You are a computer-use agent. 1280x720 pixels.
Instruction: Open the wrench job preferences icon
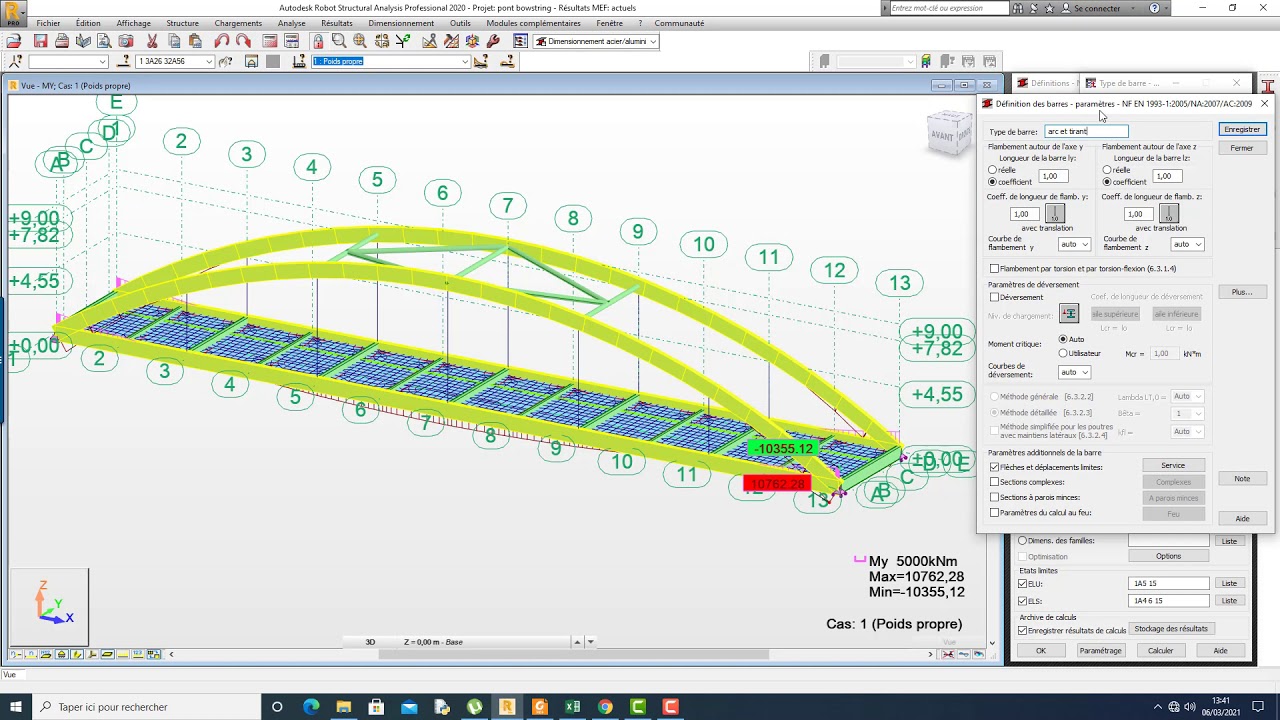tap(493, 42)
